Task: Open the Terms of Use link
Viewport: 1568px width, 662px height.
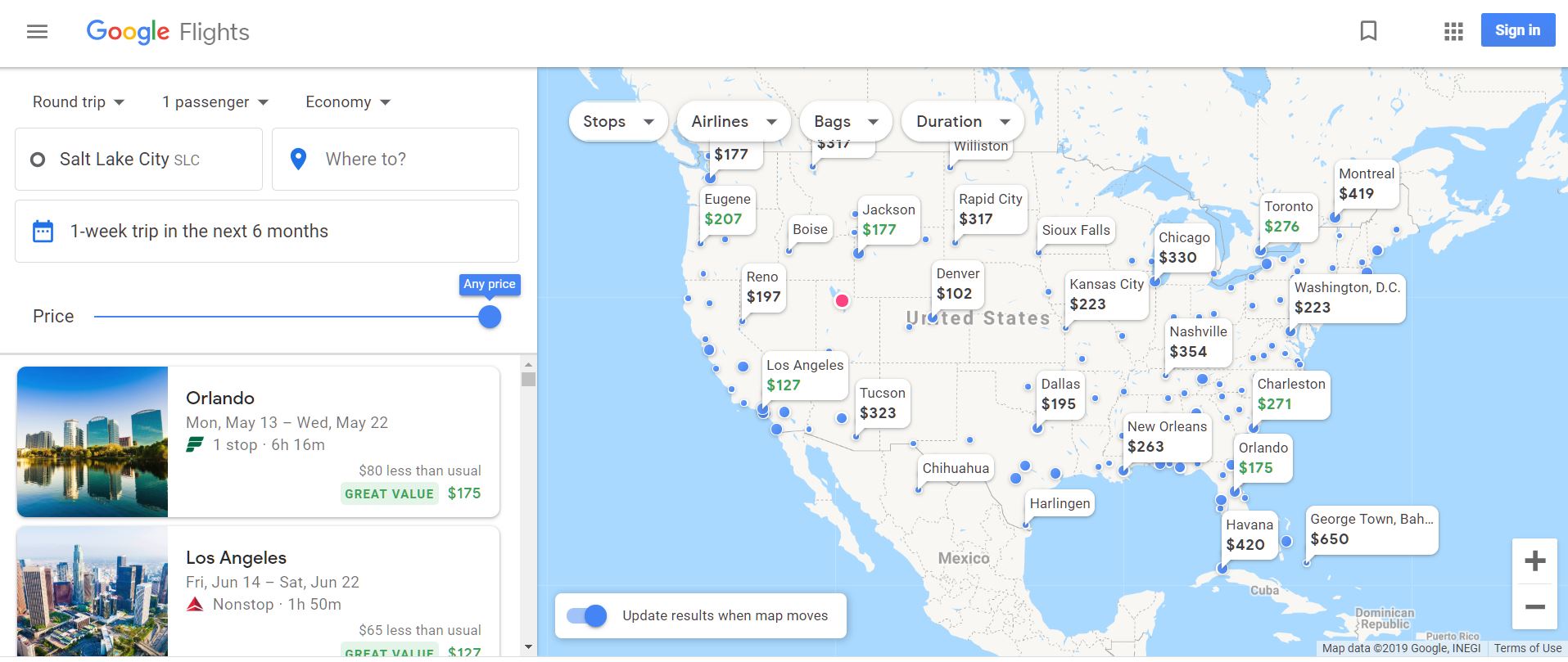Action: click(x=1527, y=648)
